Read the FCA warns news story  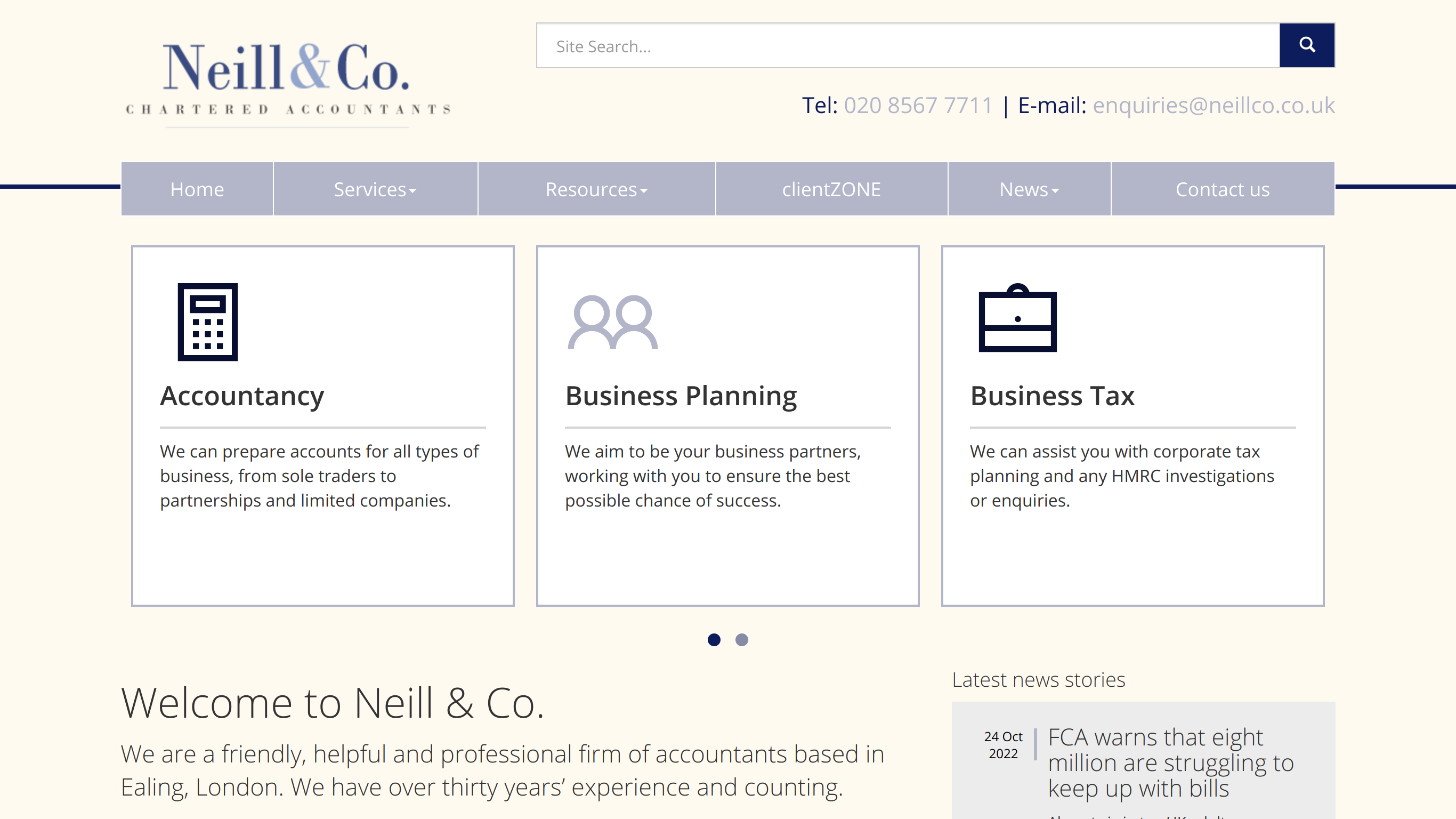click(x=1170, y=762)
